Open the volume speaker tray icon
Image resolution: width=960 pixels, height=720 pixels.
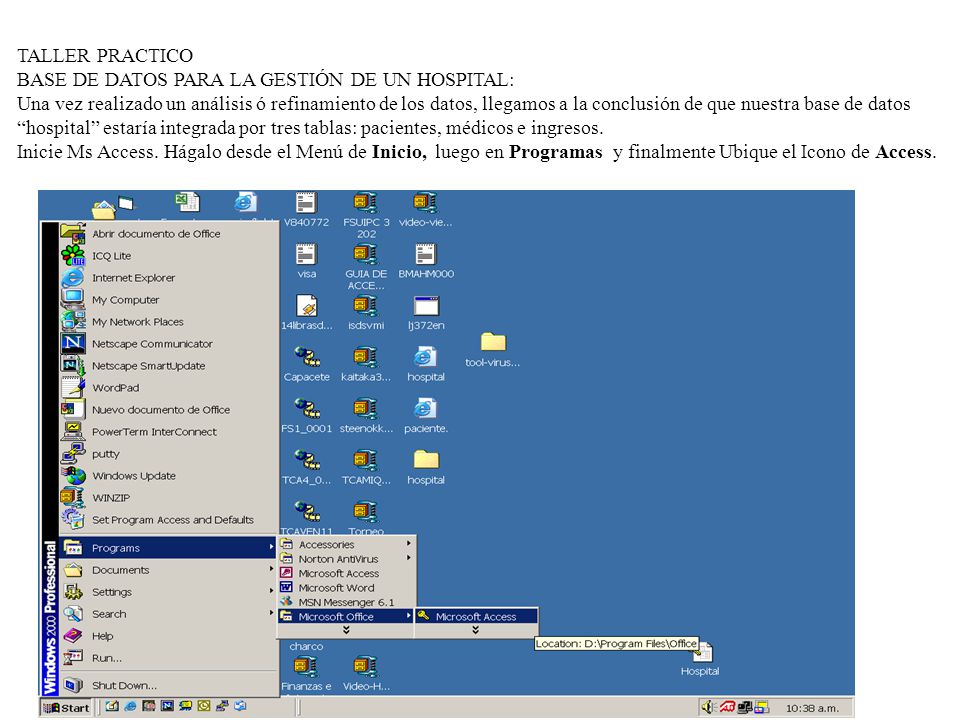[x=708, y=707]
